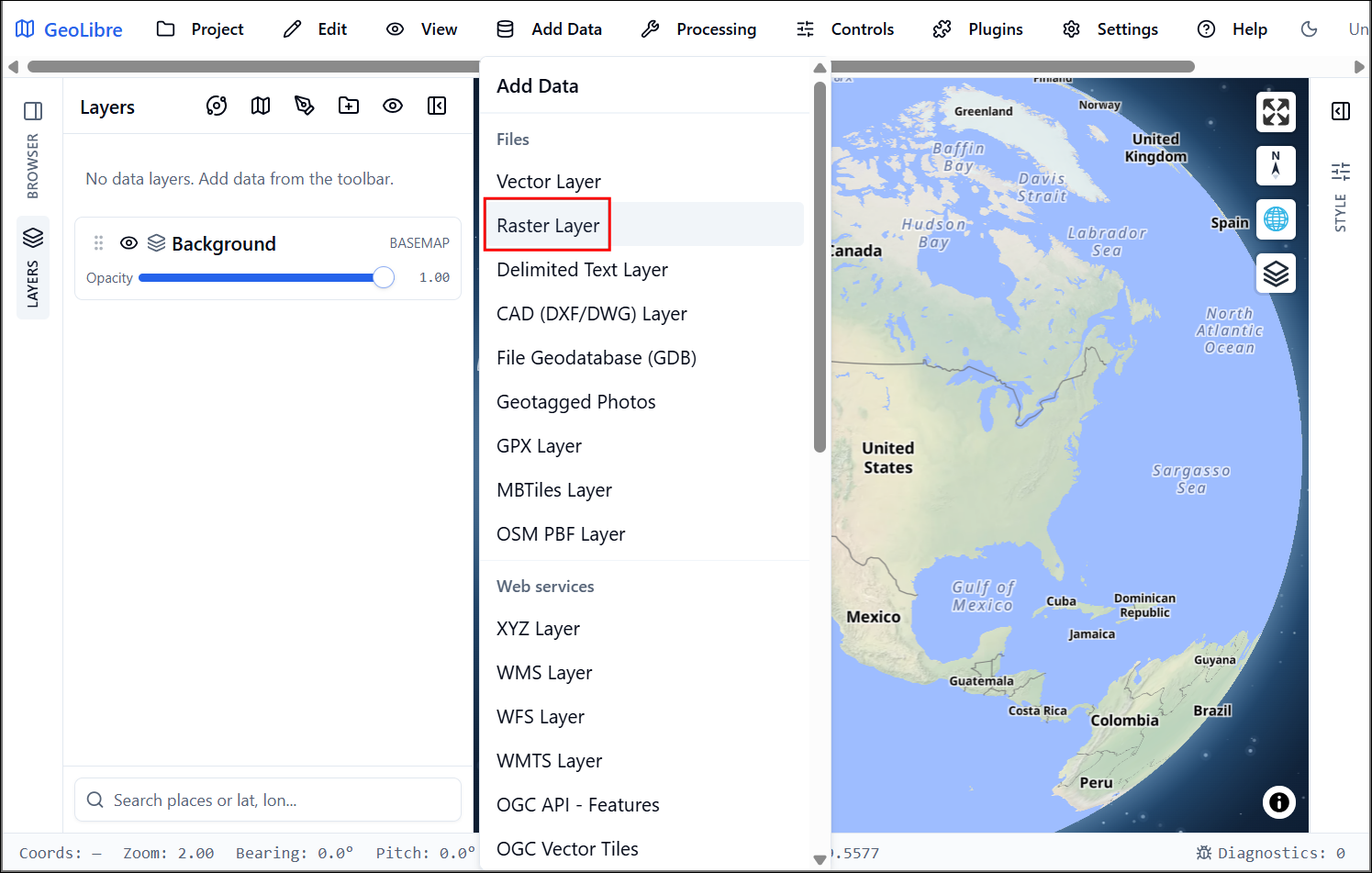Click the search magnifier icon
Screen dimensions: 1372x873
click(x=95, y=800)
